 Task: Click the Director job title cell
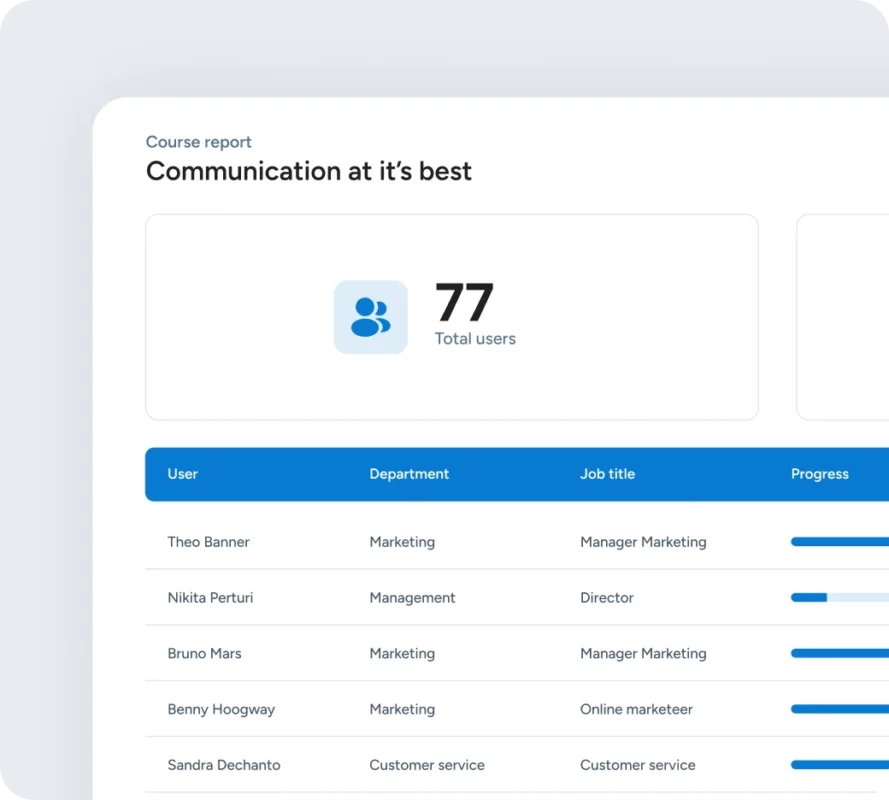607,598
